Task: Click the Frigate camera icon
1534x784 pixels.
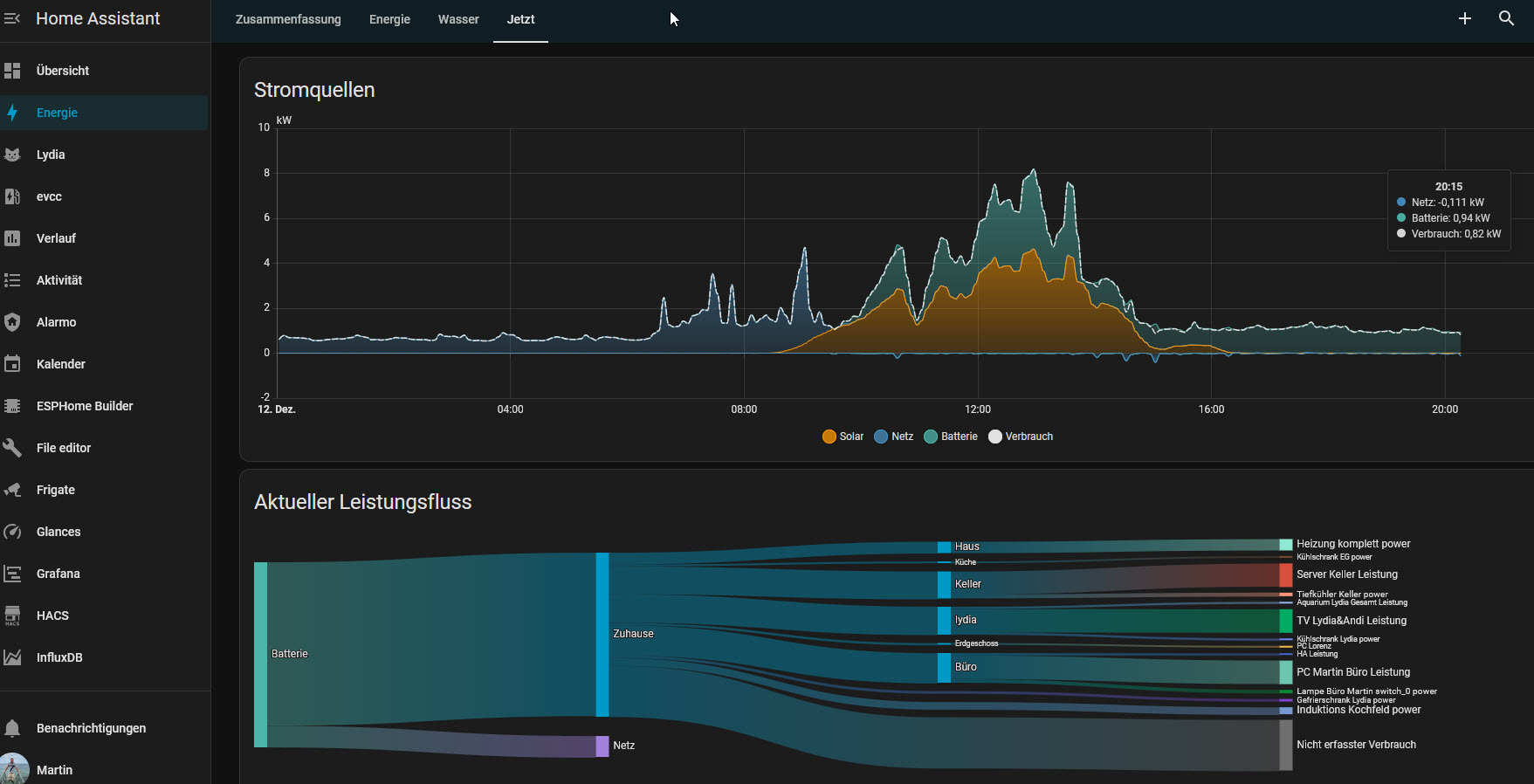Action: [x=12, y=490]
